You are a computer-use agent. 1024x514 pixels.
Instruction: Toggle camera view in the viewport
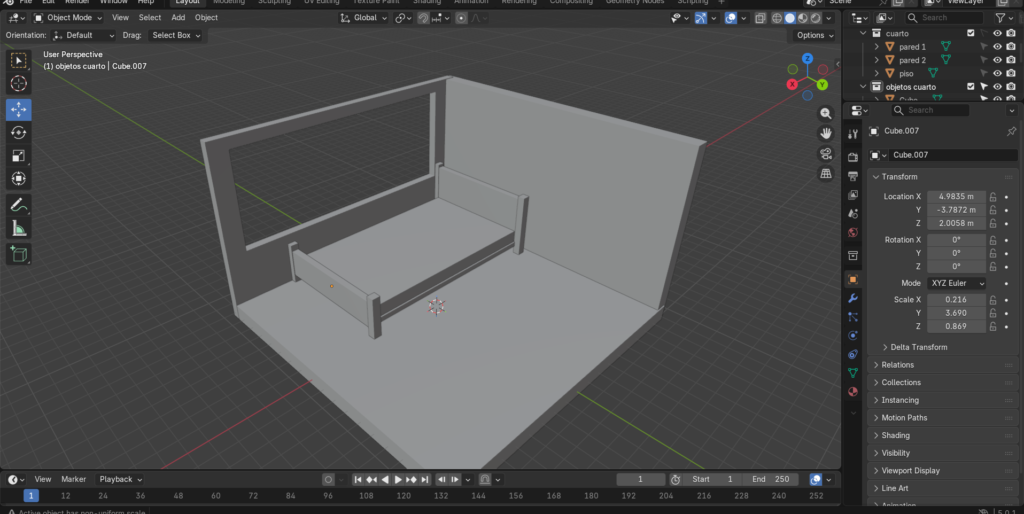pyautogui.click(x=826, y=153)
